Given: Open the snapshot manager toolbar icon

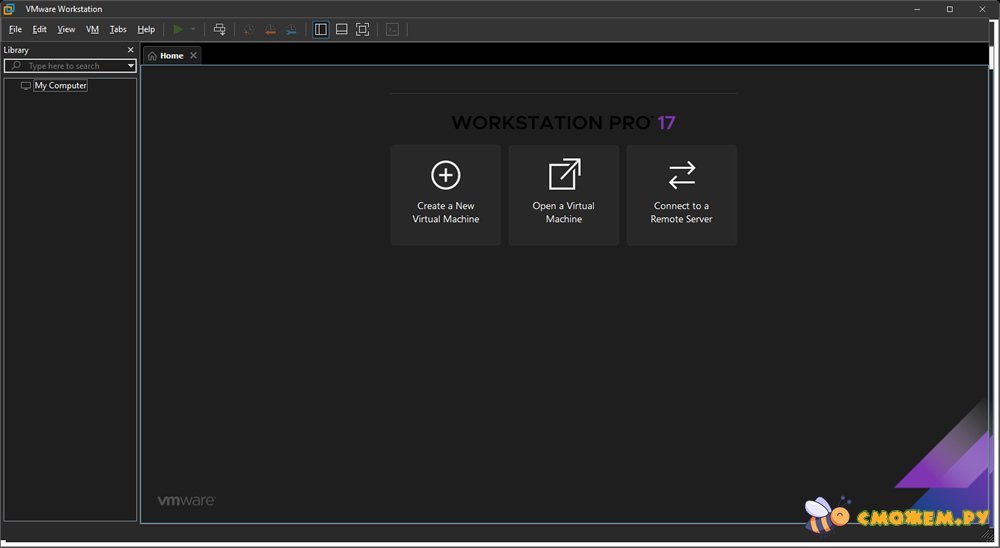Looking at the screenshot, I should tap(291, 30).
